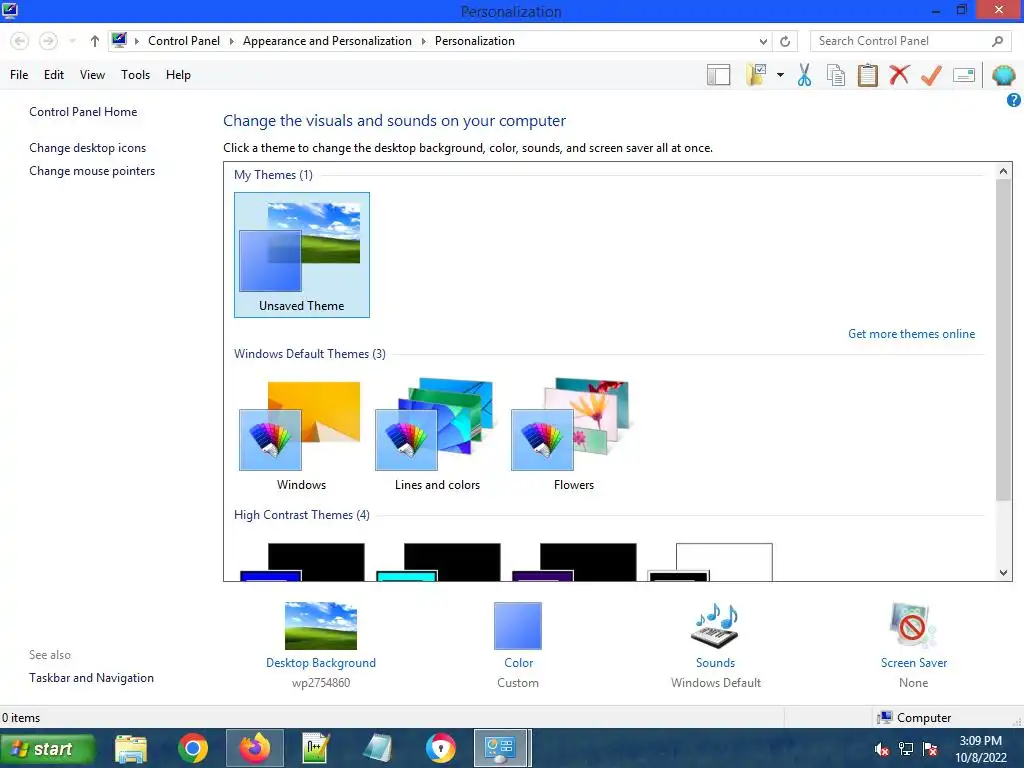Image resolution: width=1024 pixels, height=768 pixels.
Task: Click the search magnifier icon
Action: (997, 41)
